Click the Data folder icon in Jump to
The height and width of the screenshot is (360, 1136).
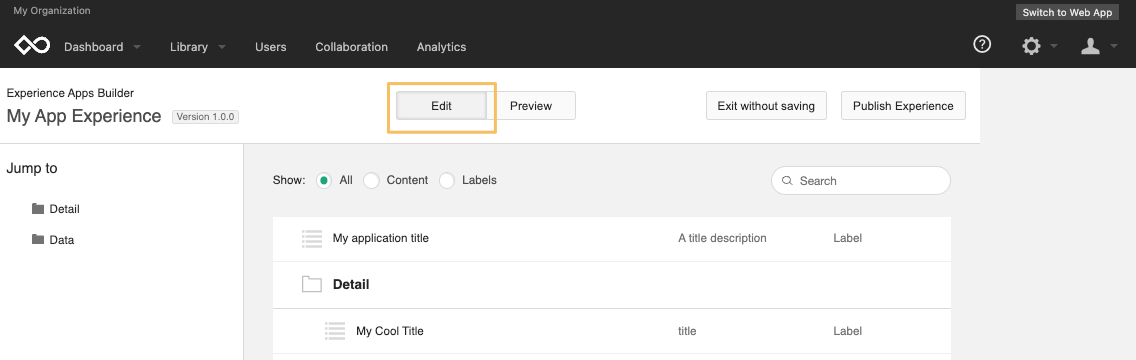[38, 239]
